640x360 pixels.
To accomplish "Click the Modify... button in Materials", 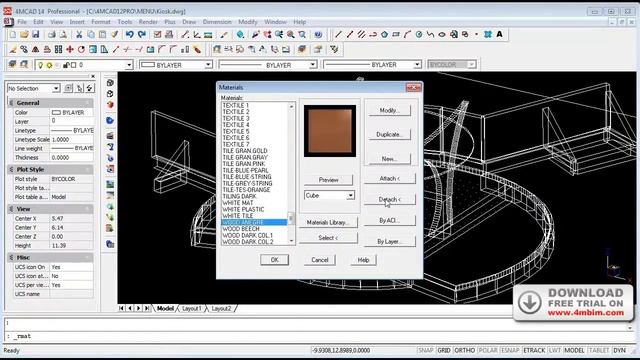I will pos(390,111).
